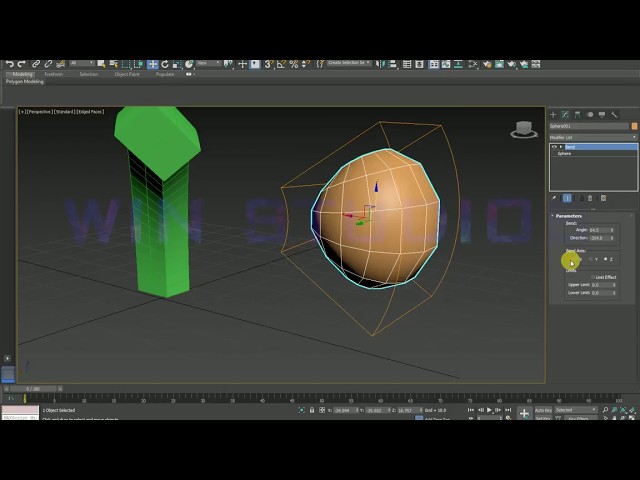Viewport: 640px width, 480px height.
Task: Open key filter Selected dropdown
Action: pos(576,410)
